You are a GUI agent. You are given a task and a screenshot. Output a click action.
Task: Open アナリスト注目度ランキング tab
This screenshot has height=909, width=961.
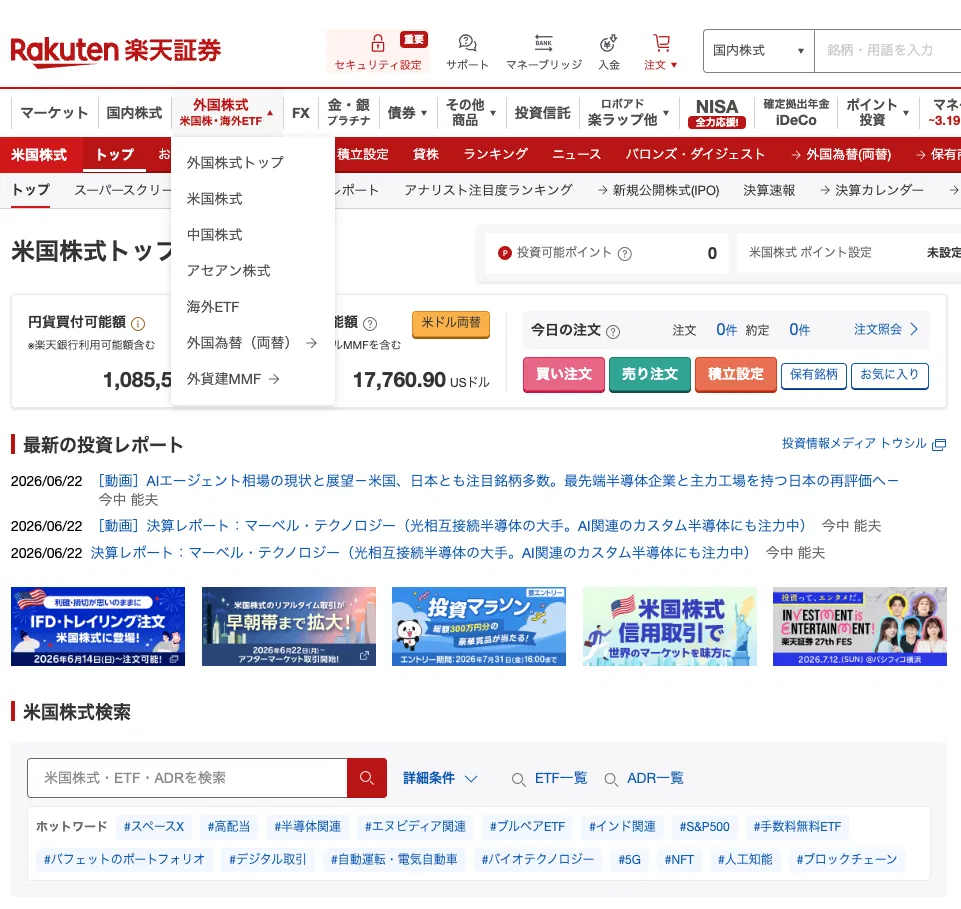tap(488, 190)
